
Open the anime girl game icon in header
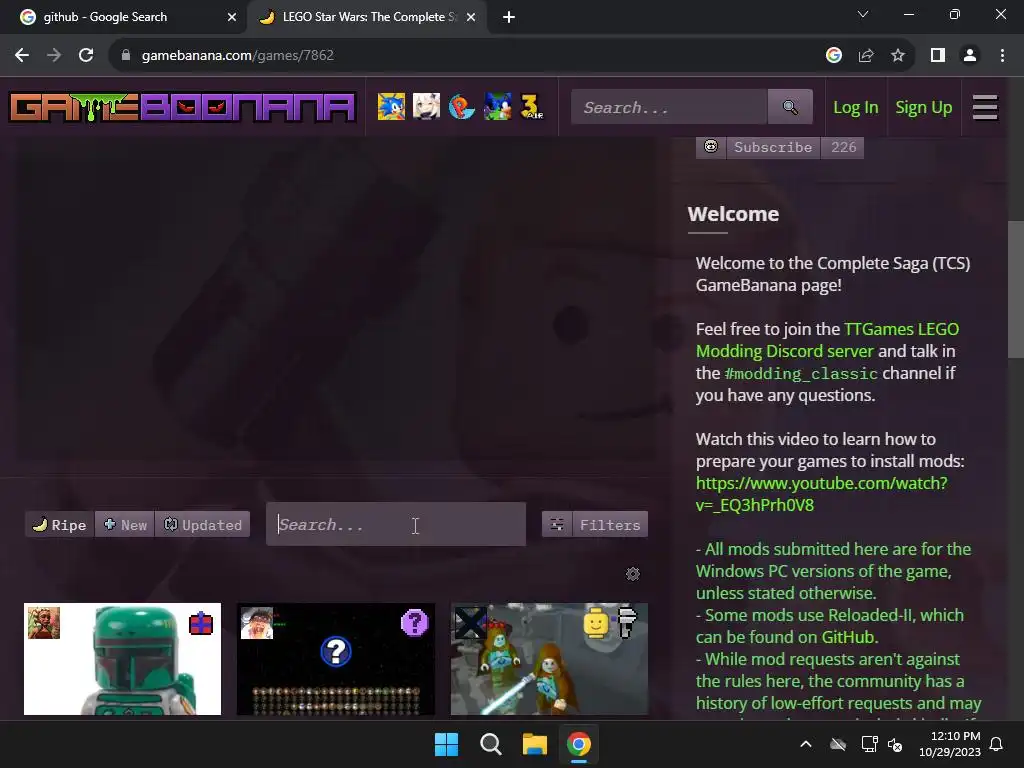426,106
